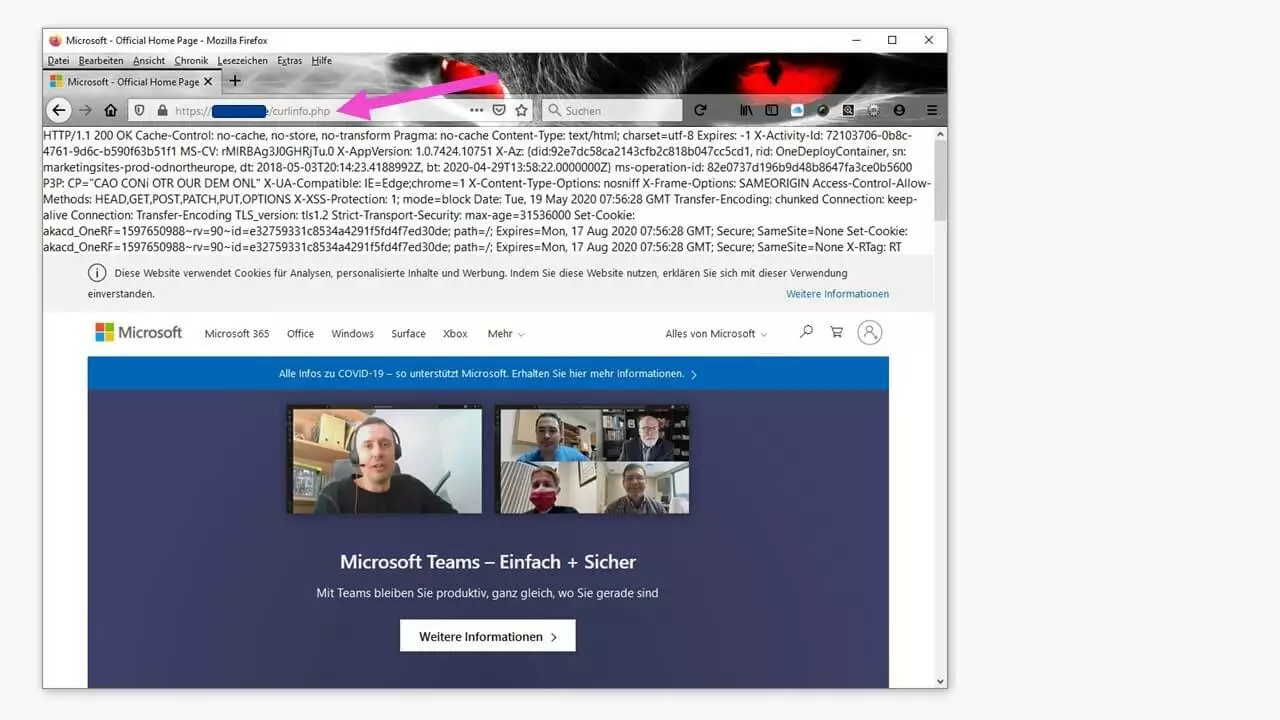
Task: Open the Office nav link
Action: [x=300, y=334]
